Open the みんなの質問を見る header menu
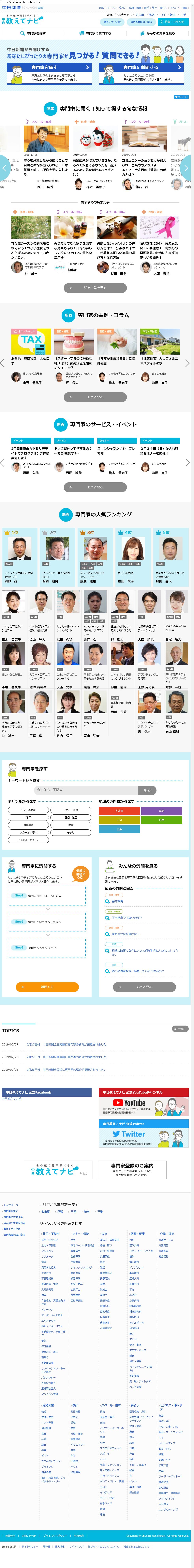Screen dimensions: 194x1568 [x=158, y=34]
